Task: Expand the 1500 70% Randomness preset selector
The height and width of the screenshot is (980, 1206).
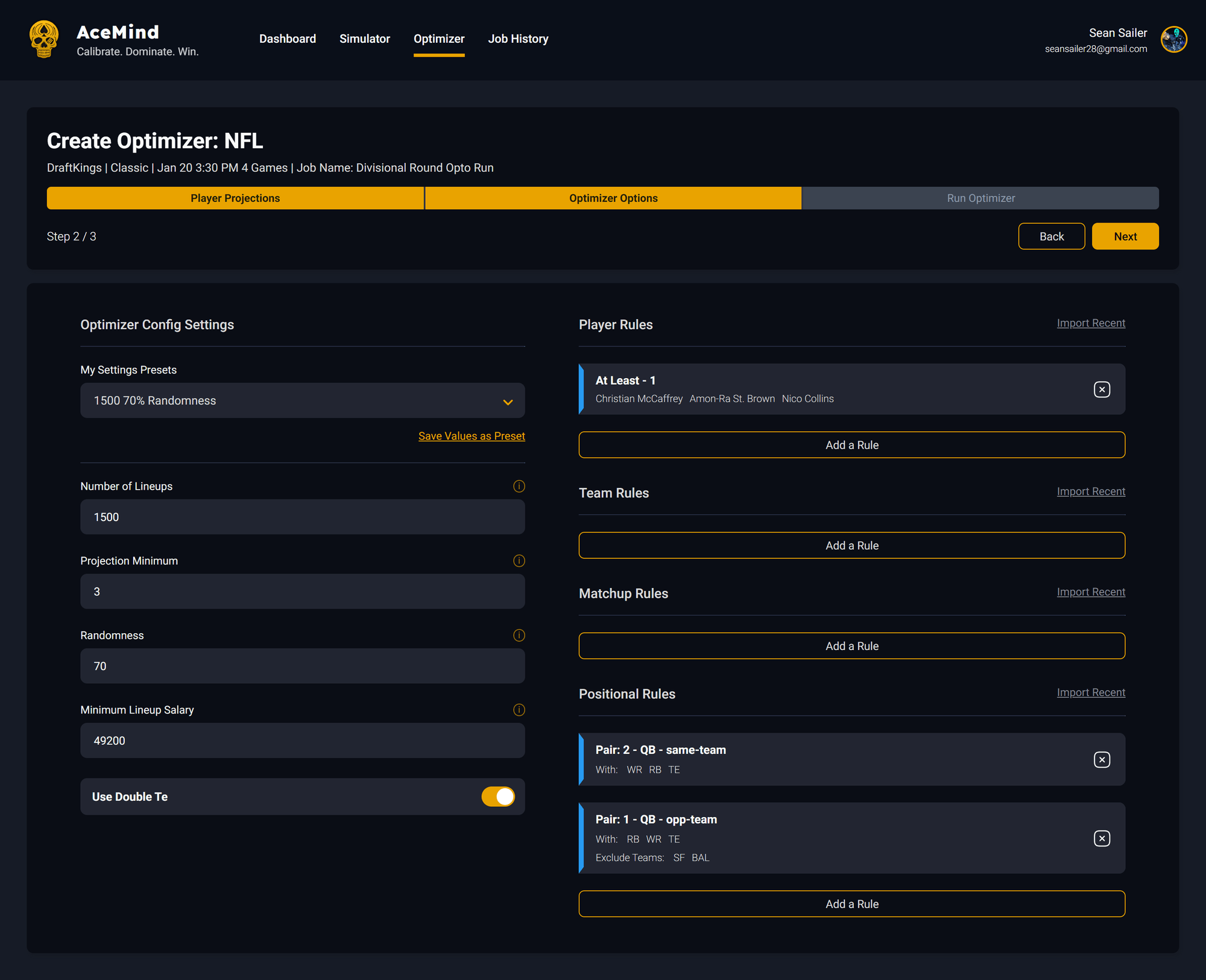Action: (x=508, y=400)
